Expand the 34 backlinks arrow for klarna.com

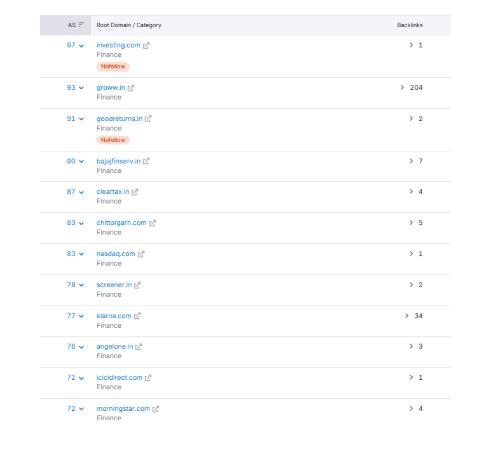click(407, 316)
